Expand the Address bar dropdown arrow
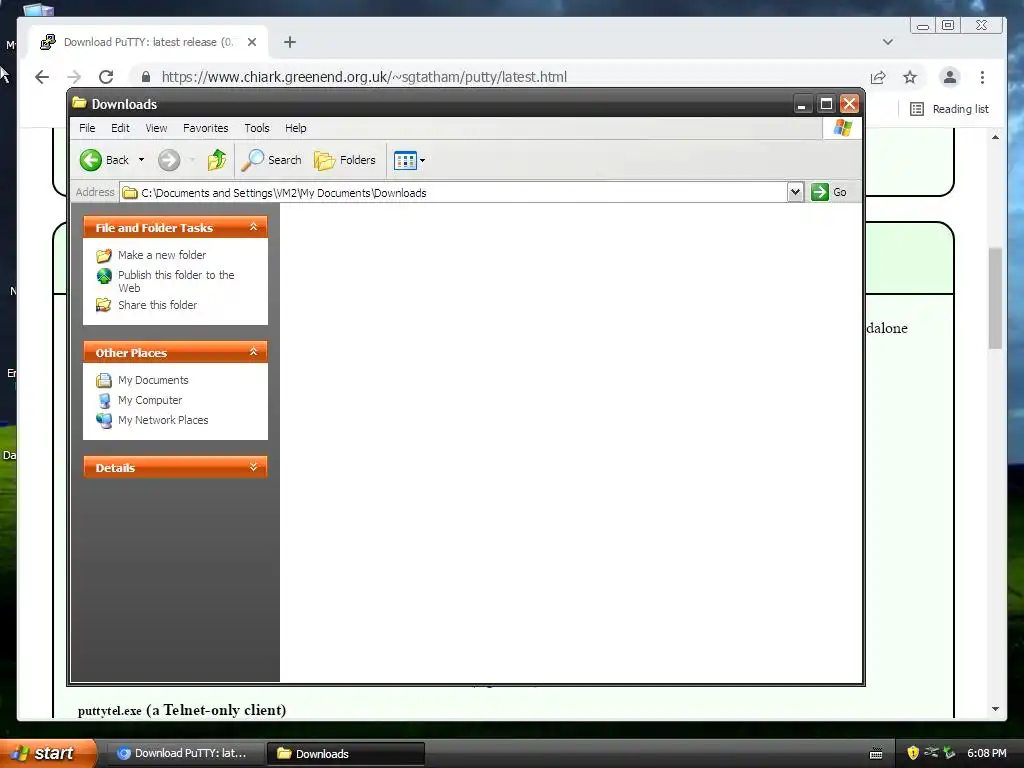 (795, 192)
